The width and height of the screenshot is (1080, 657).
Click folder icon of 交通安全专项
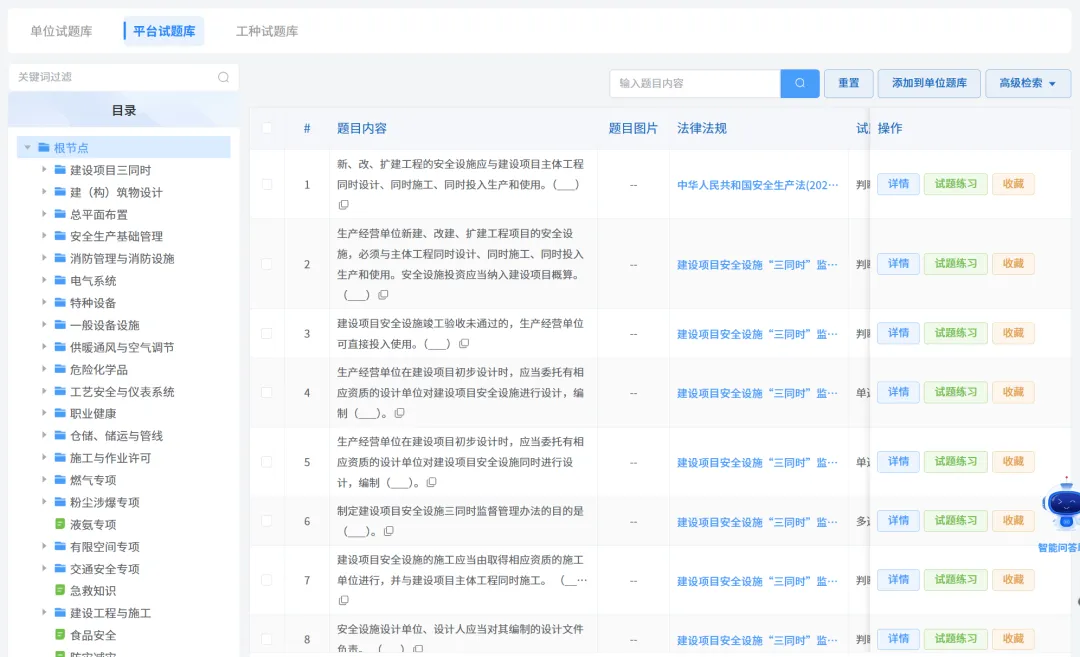pyautogui.click(x=60, y=568)
